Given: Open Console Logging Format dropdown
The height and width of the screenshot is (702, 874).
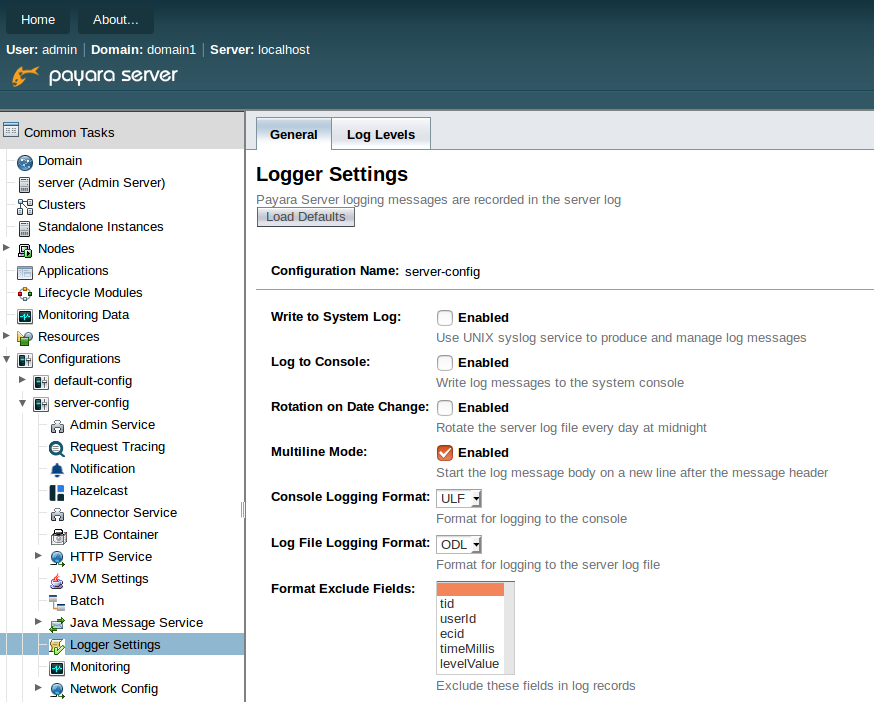Looking at the screenshot, I should tap(459, 498).
